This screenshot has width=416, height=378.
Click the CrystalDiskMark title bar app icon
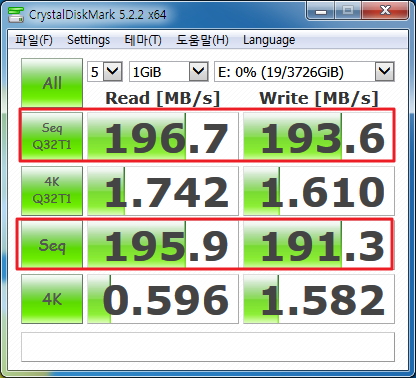[16, 14]
